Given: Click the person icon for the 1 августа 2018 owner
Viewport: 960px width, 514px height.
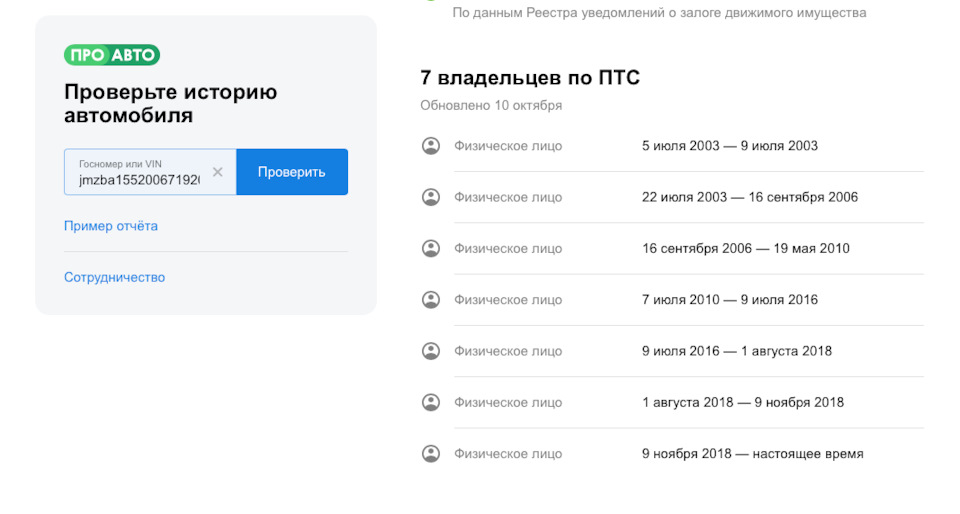Looking at the screenshot, I should tap(431, 402).
